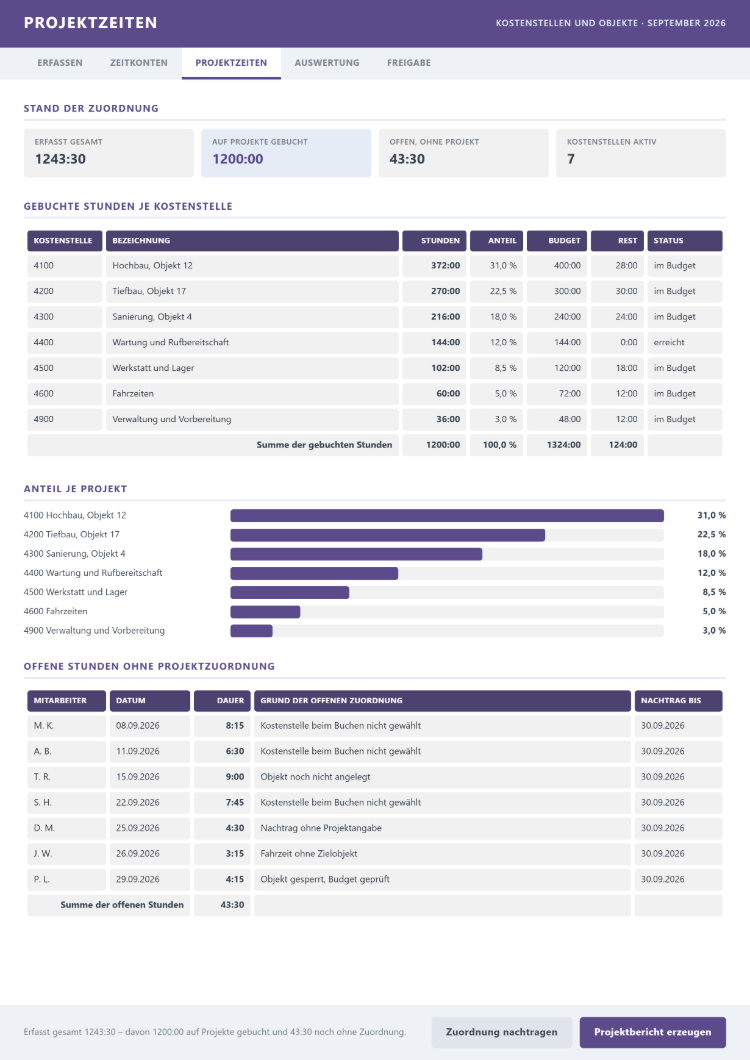
Task: Click the erreicht status cell
Action: click(x=684, y=343)
